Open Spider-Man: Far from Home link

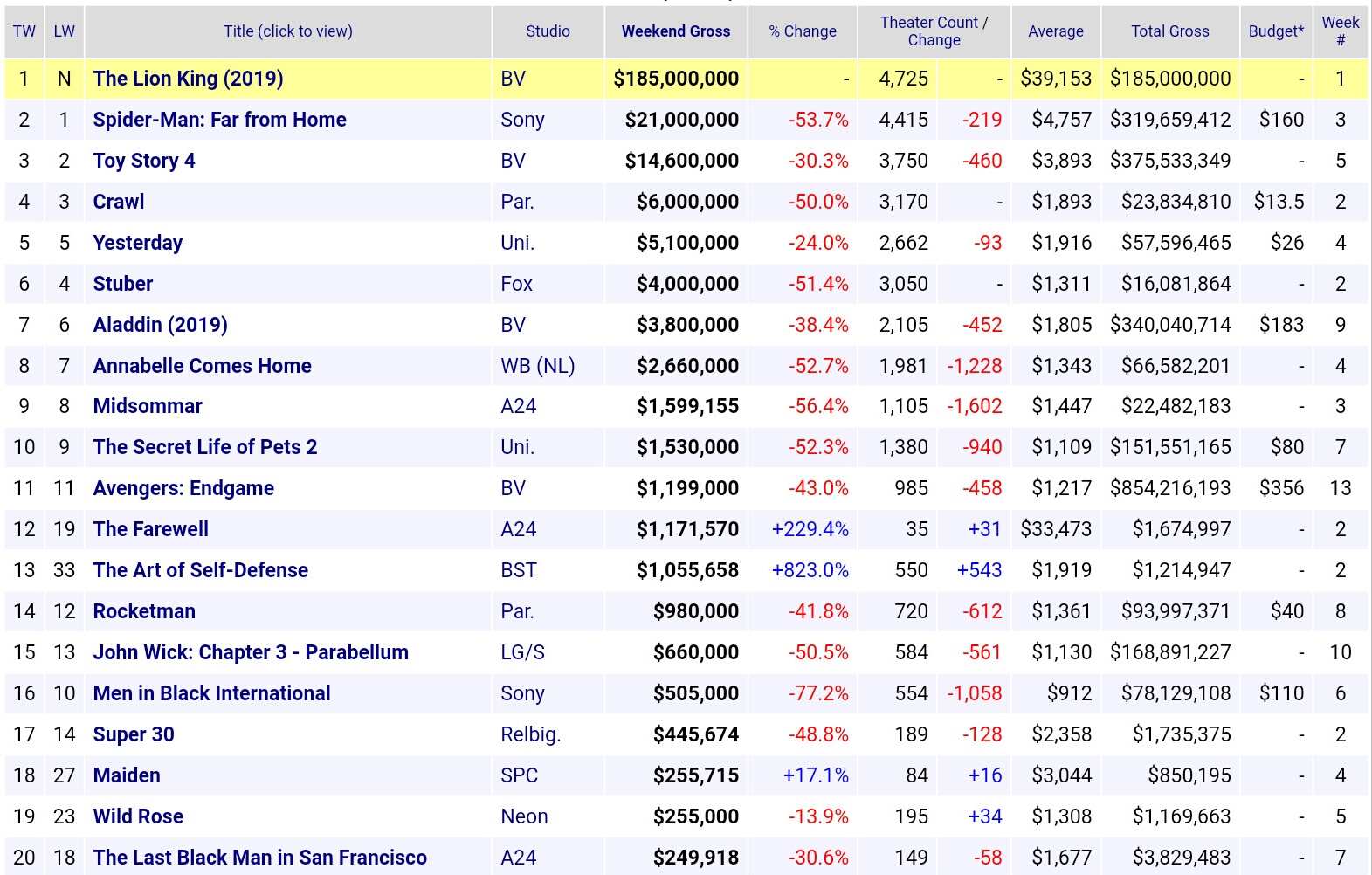click(x=219, y=120)
